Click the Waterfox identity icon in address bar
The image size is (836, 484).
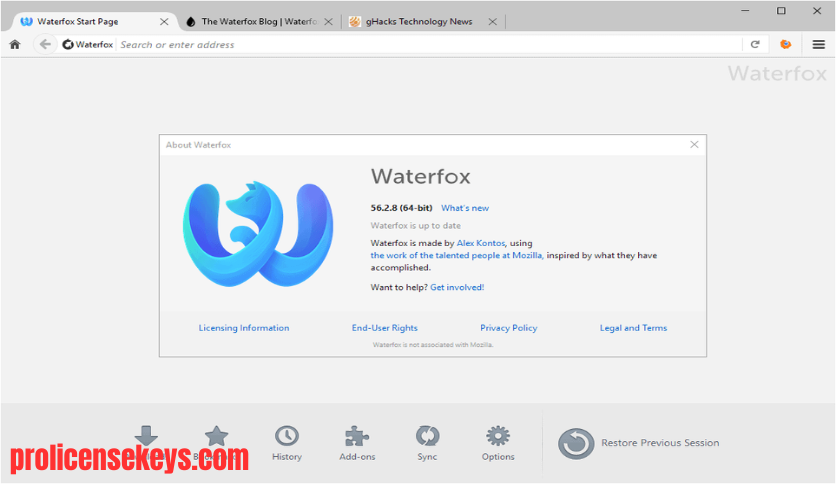pyautogui.click(x=68, y=45)
